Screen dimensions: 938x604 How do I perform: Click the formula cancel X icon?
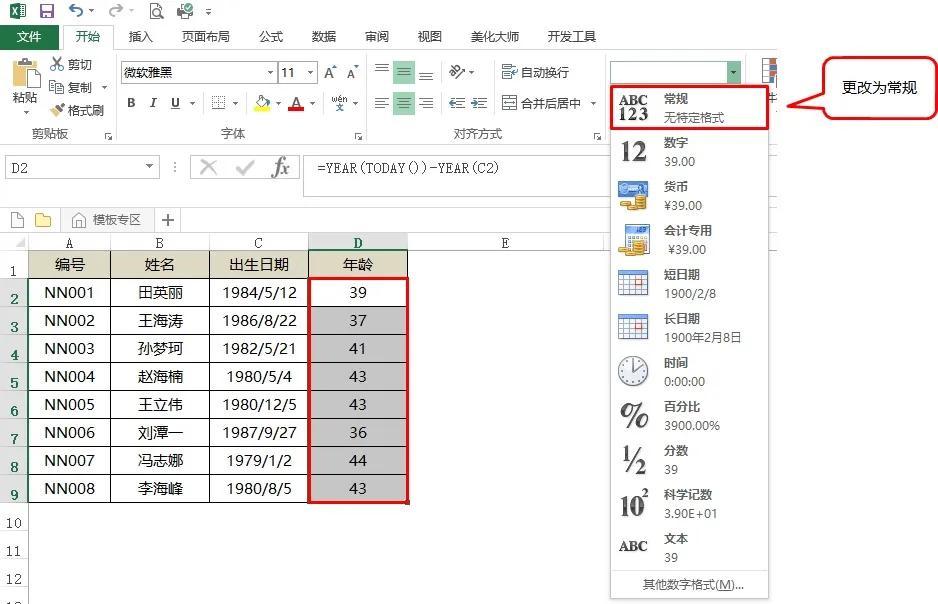pyautogui.click(x=208, y=167)
